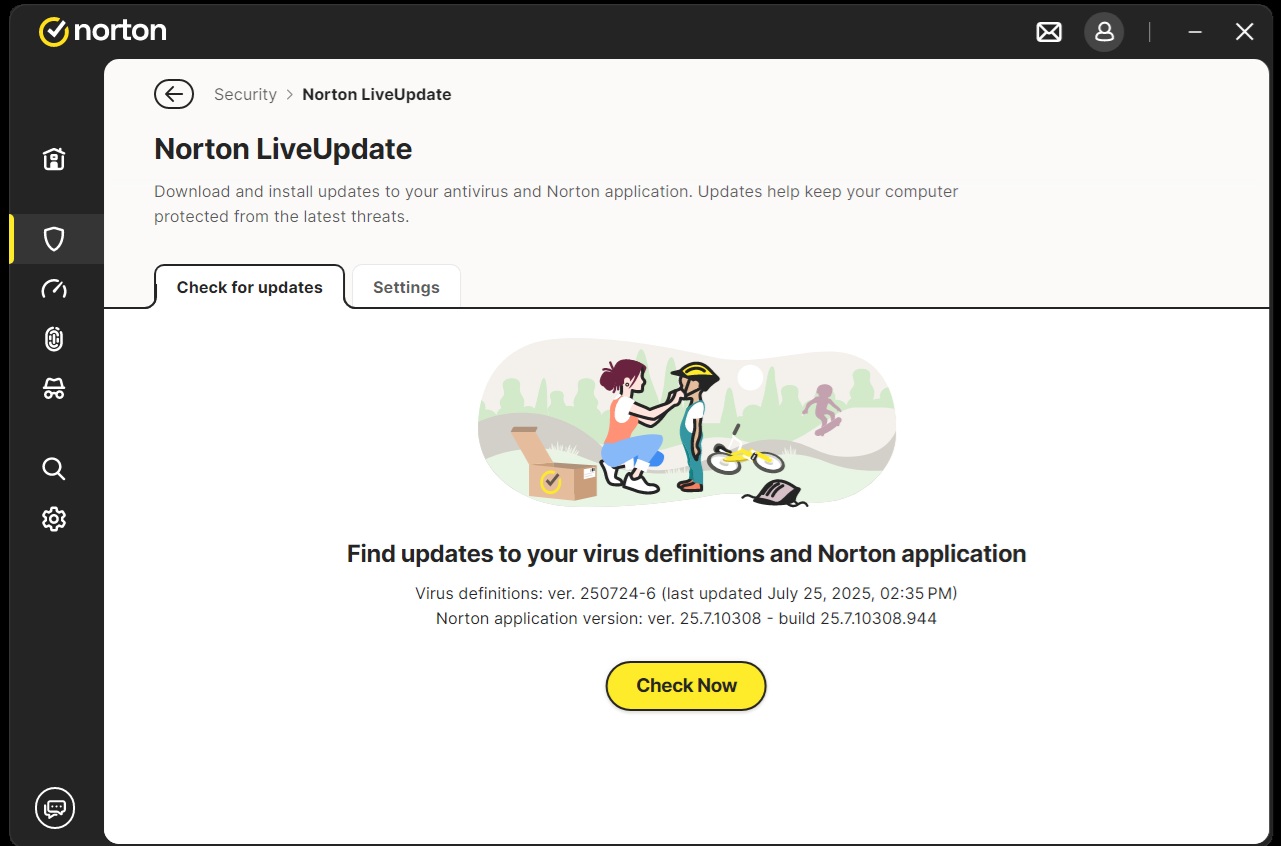Click the incognito glasses sidebar icon
Viewport: 1281px width, 846px height.
(54, 389)
